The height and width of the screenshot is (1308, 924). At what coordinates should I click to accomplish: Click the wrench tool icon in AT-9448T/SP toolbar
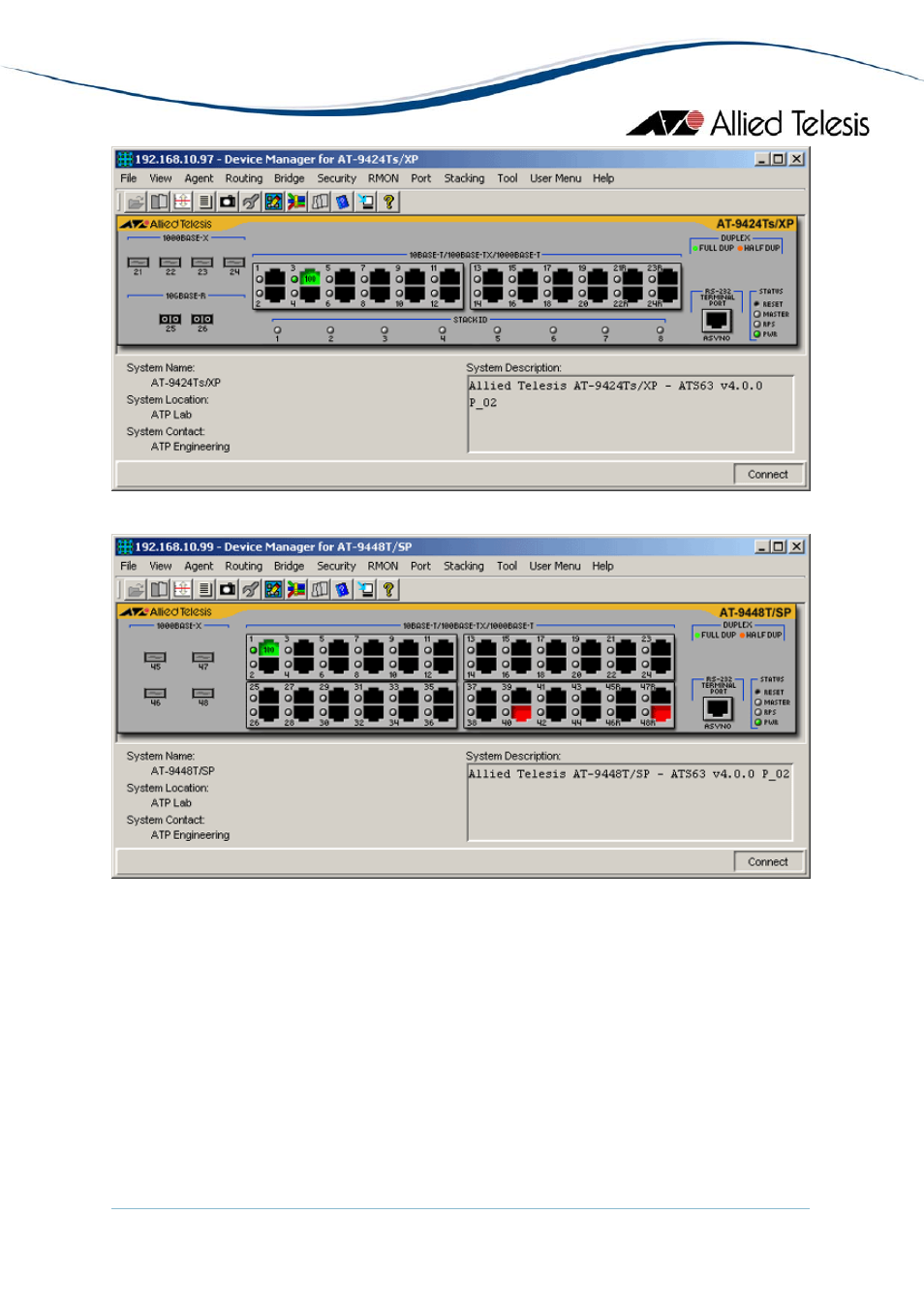click(251, 589)
